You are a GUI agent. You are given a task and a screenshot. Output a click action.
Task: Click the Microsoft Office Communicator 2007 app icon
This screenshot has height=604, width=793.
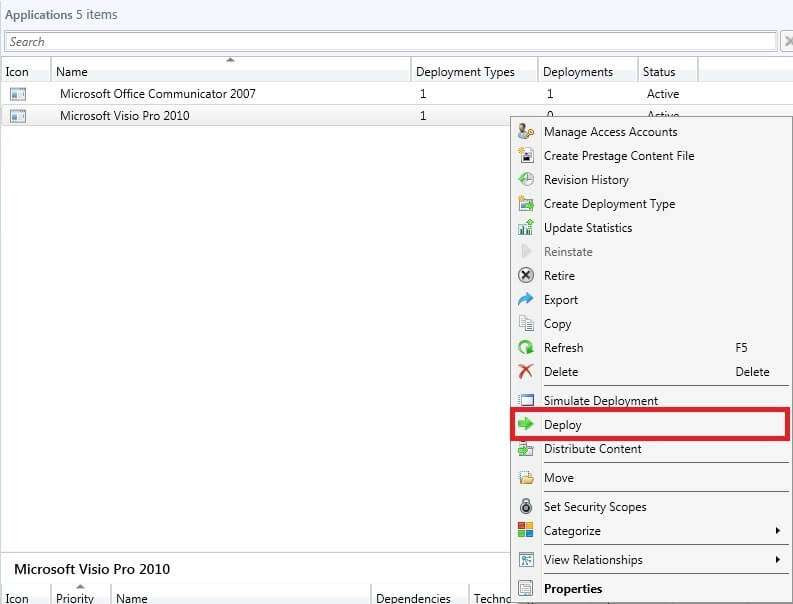click(x=18, y=94)
